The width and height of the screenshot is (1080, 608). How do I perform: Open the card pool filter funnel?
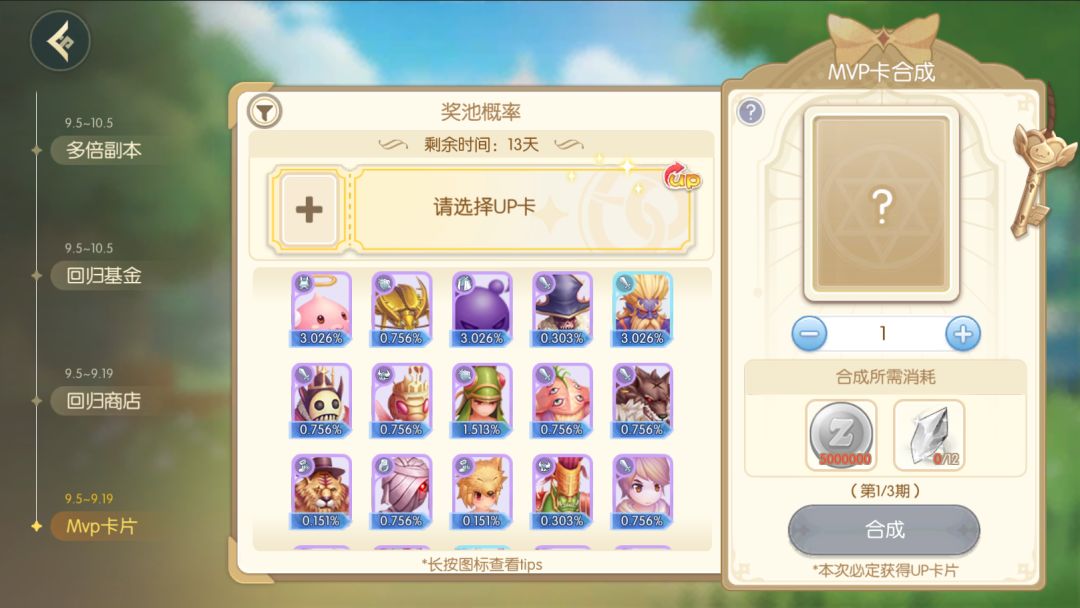coord(264,112)
